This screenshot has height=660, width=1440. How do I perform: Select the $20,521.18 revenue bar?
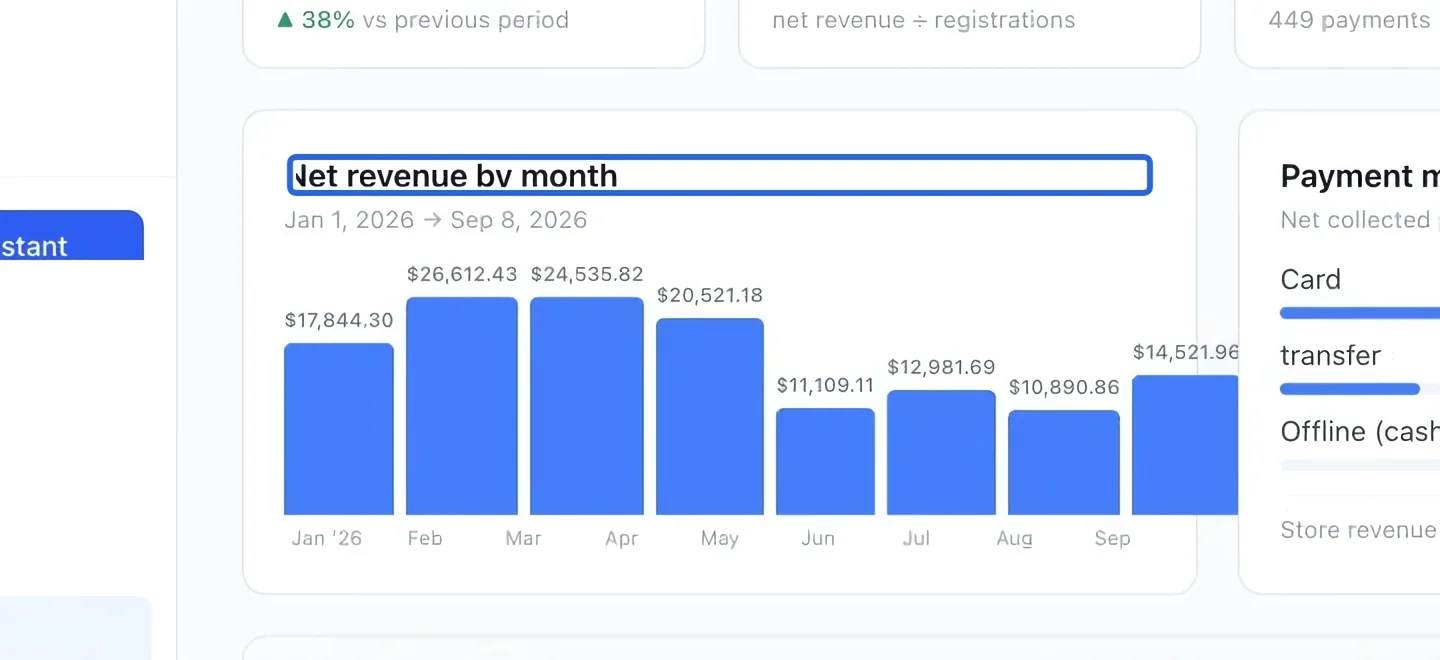[x=710, y=417]
